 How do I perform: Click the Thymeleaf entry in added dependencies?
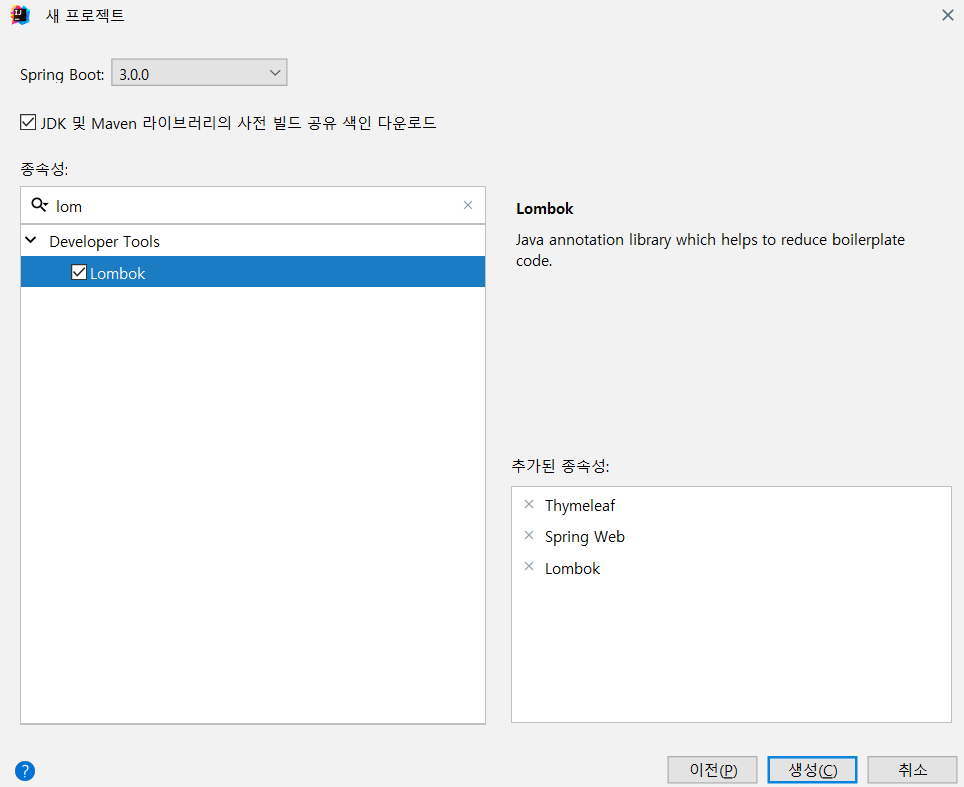[580, 505]
